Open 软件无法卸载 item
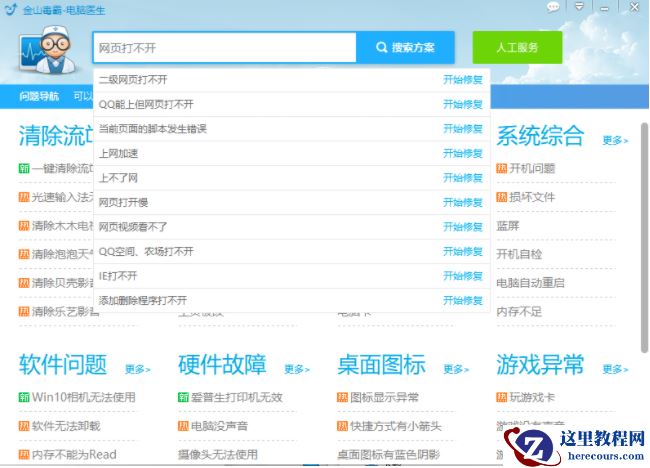650x468 pixels. pos(66,426)
